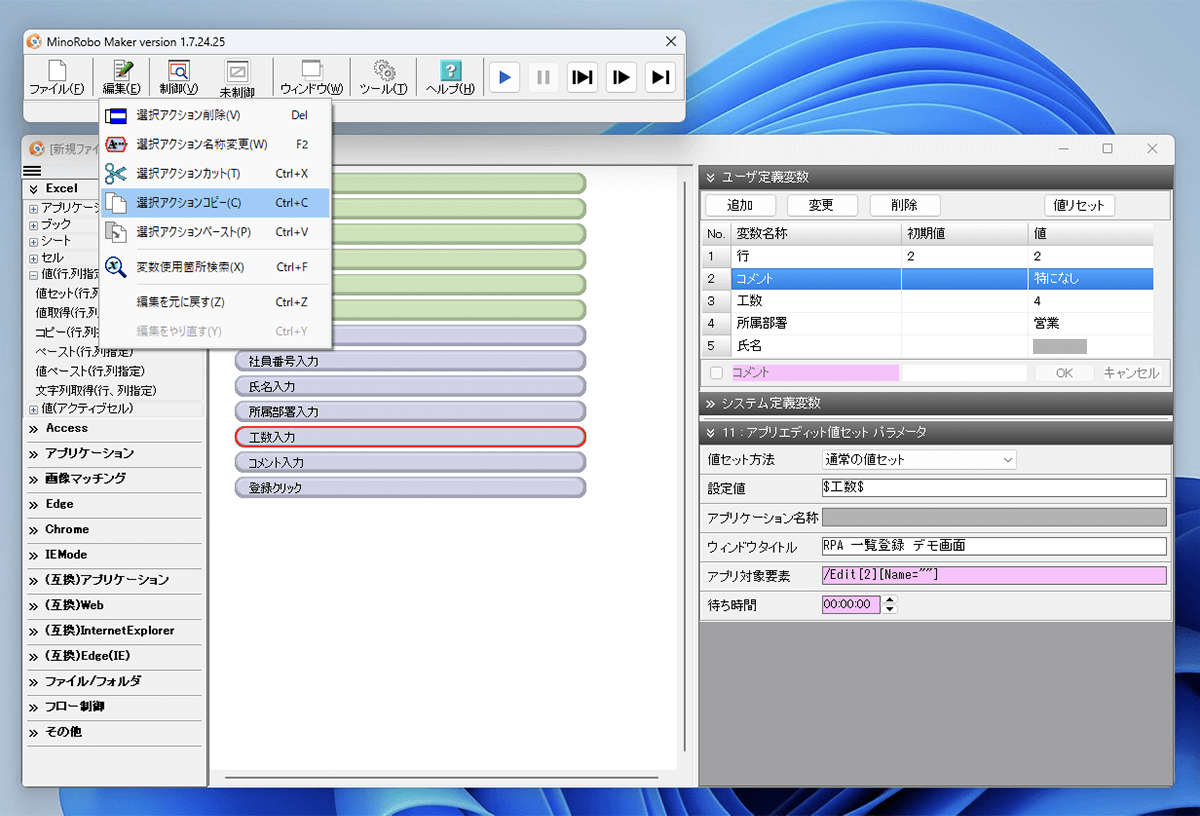Click the run-to-end button with bar on the right

[x=659, y=77]
